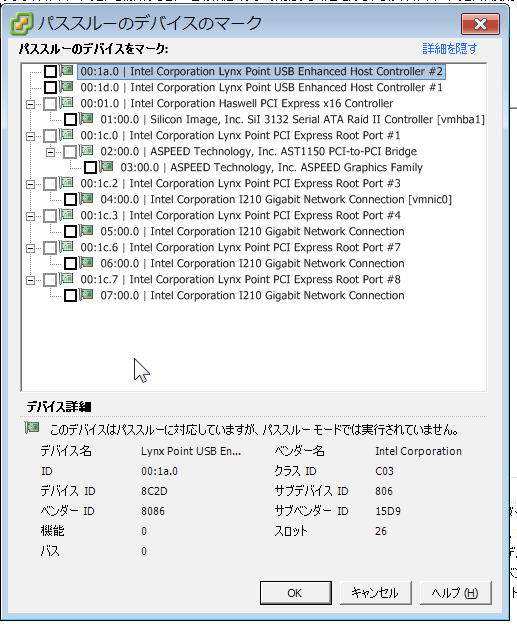Viewport: 517px width, 626px height.
Task: Check the 04:00.0 I210 vmnic0 checkbox
Action: click(70, 199)
